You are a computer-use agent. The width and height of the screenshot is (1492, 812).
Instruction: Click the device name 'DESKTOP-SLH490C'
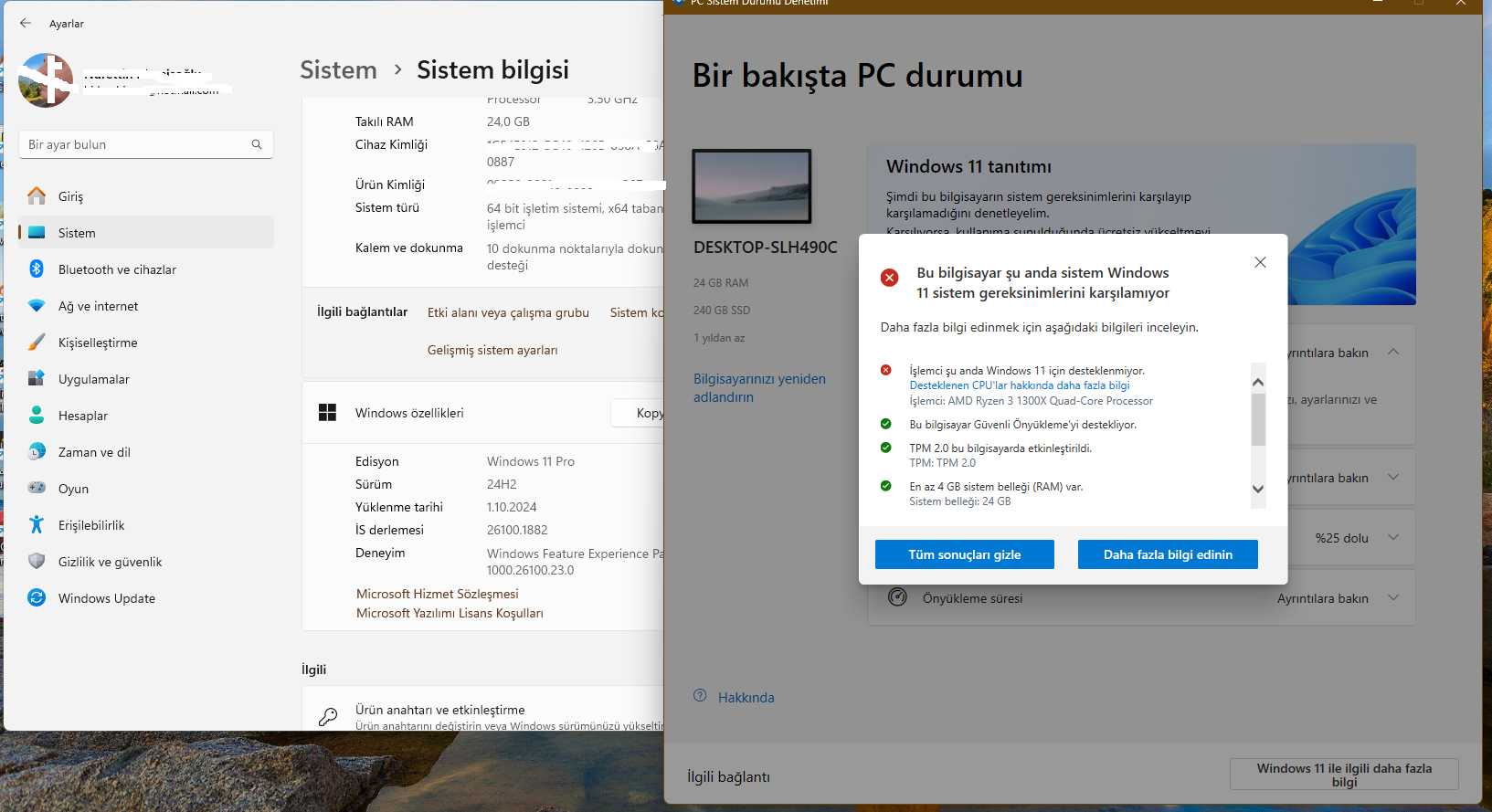coord(766,248)
